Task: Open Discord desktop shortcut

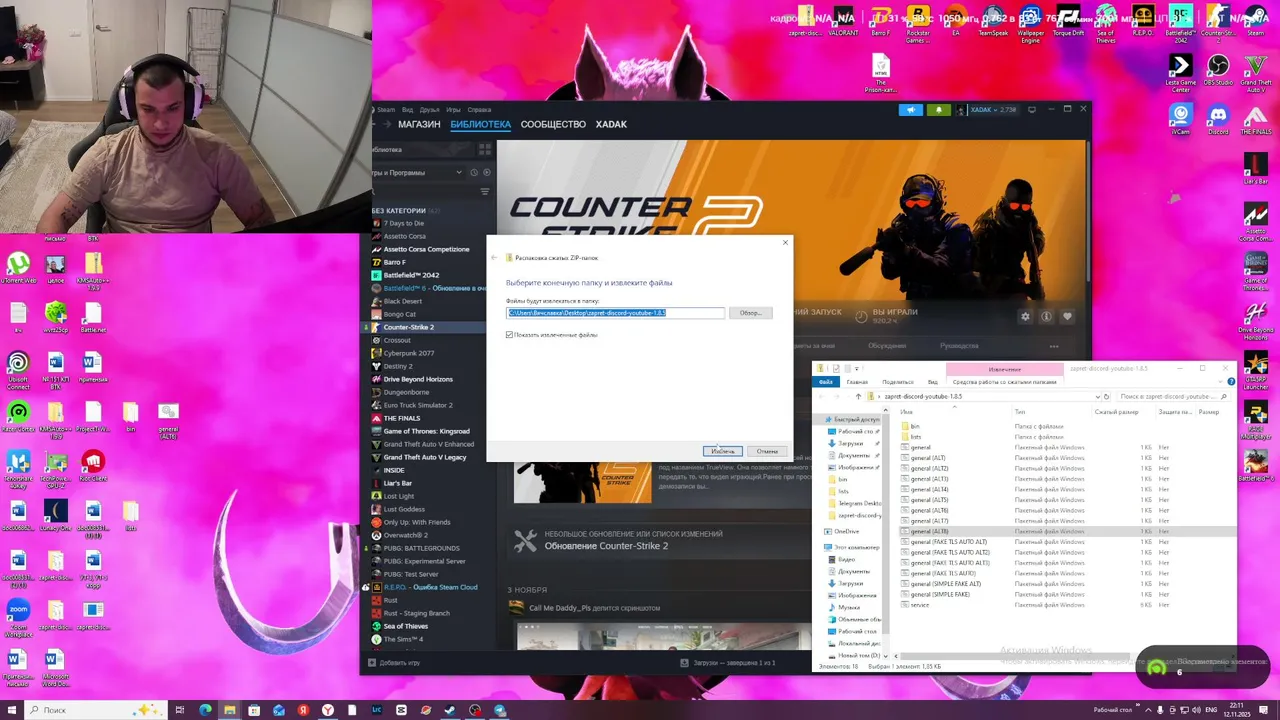Action: point(1218,120)
